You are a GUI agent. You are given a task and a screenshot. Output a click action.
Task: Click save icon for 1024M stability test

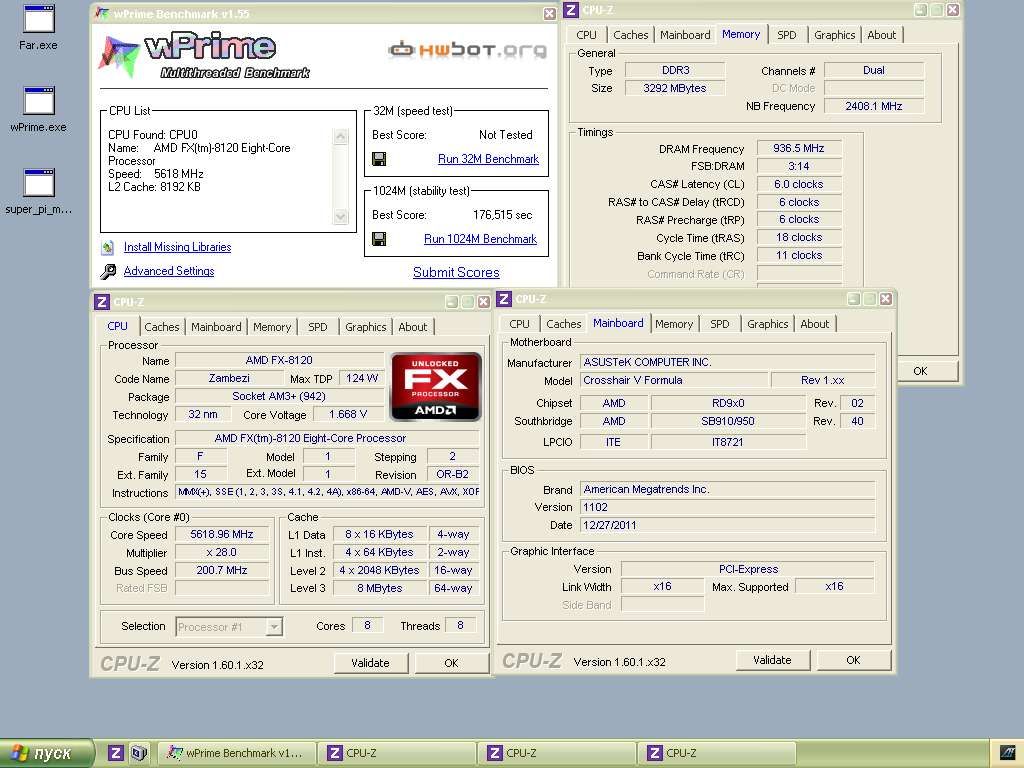pos(379,239)
